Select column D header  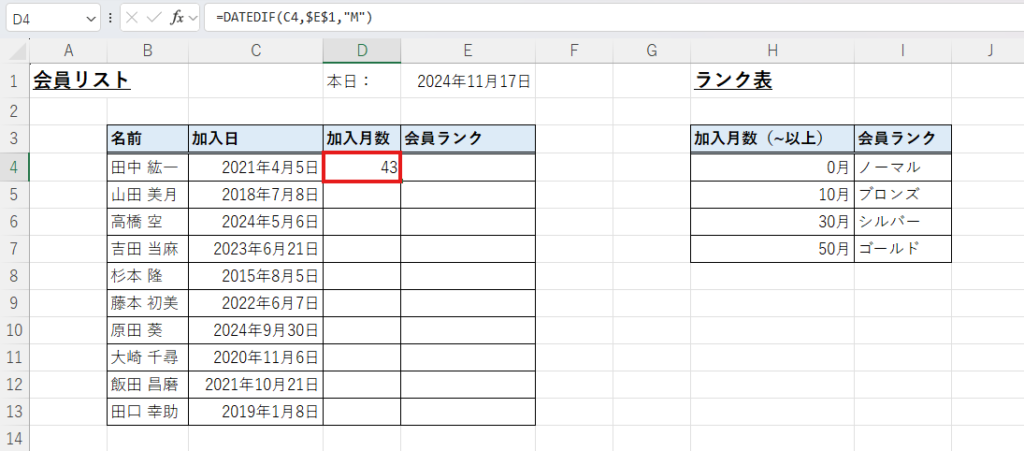point(362,51)
